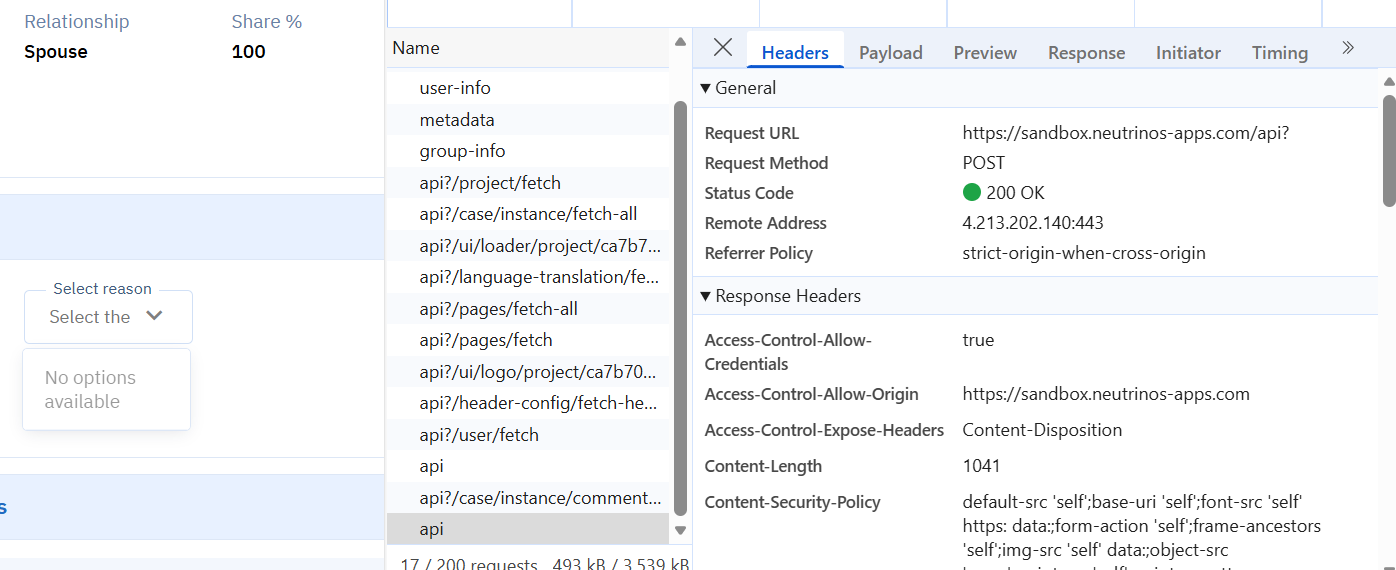The width and height of the screenshot is (1396, 570).
Task: Select the api?/project/fetch request
Action: (528, 183)
